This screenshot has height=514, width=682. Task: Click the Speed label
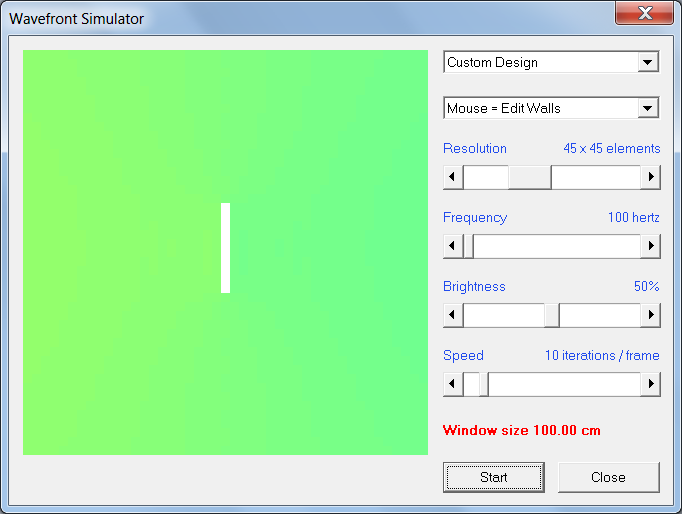463,355
